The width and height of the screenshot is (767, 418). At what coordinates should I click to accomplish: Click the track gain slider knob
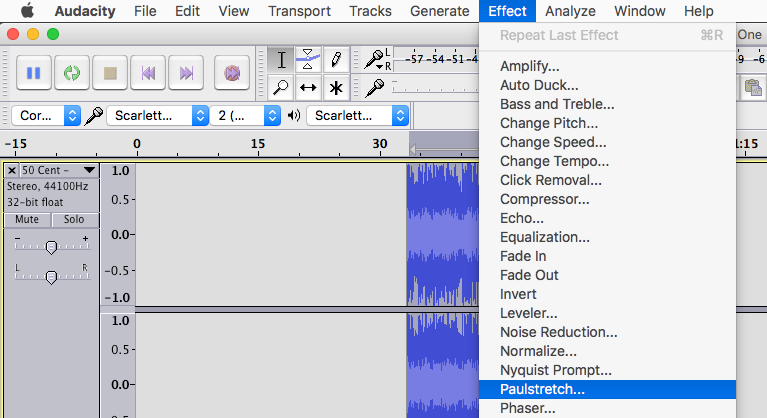[x=51, y=247]
